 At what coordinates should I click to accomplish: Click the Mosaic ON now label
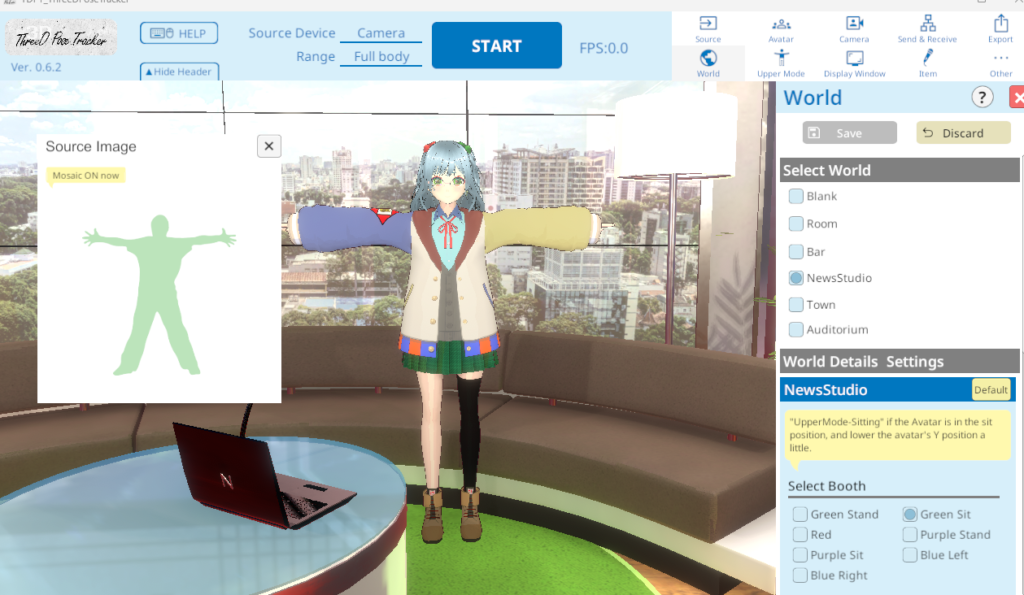click(86, 176)
